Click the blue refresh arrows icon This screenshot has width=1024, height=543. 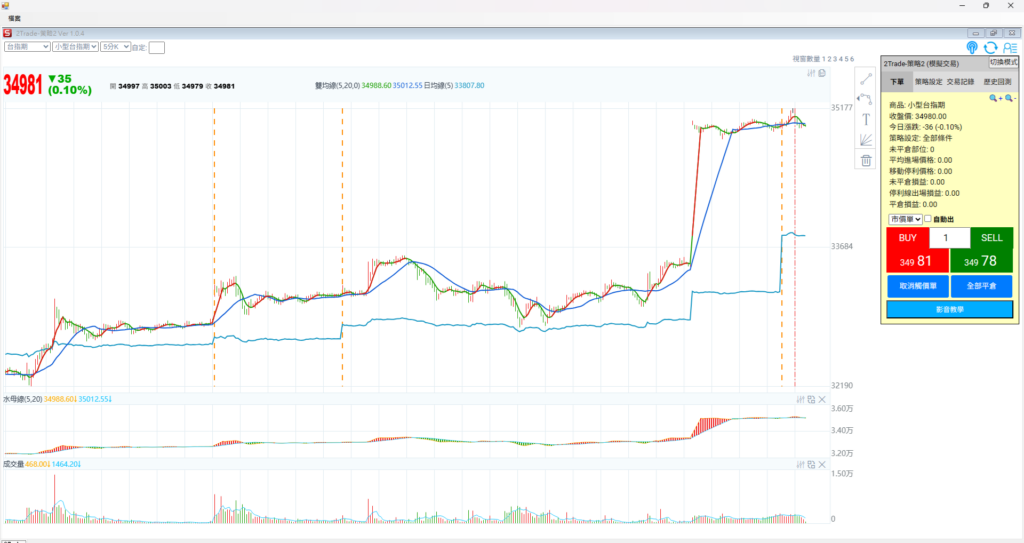[990, 47]
